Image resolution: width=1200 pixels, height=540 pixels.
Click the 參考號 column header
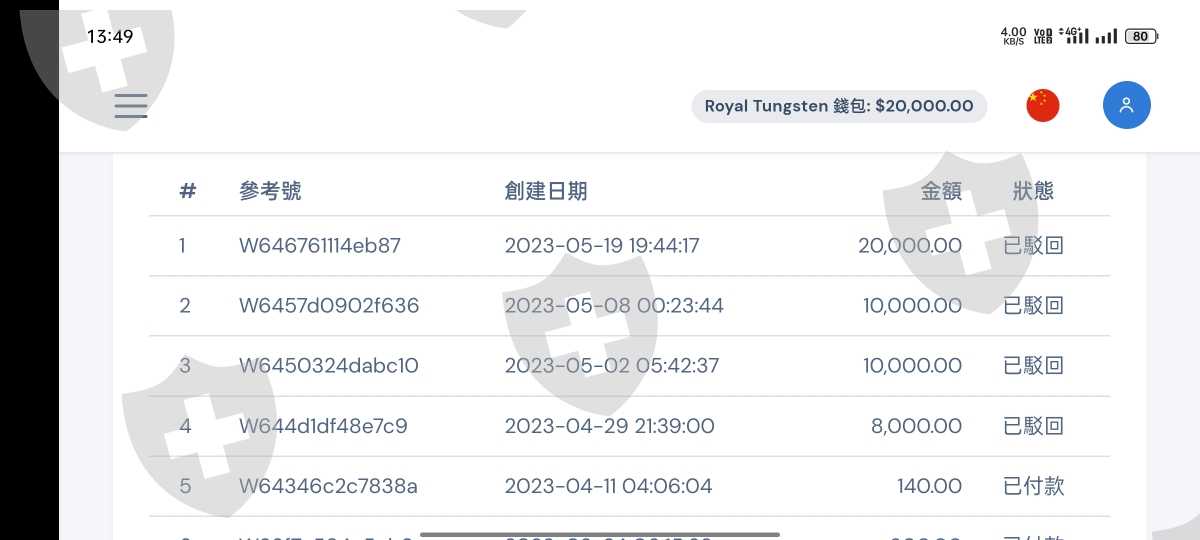pos(270,191)
